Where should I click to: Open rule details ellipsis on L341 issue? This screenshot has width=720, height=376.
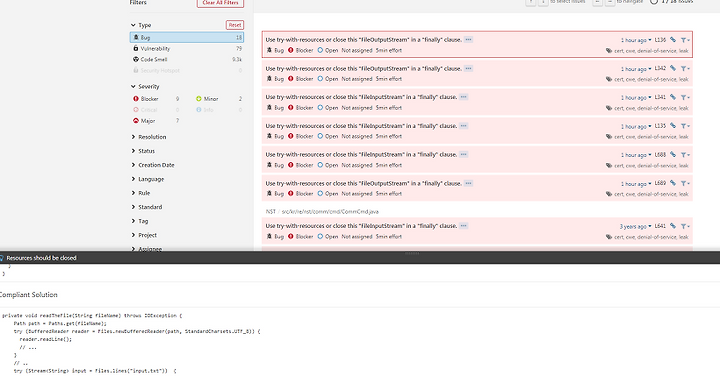tap(464, 97)
